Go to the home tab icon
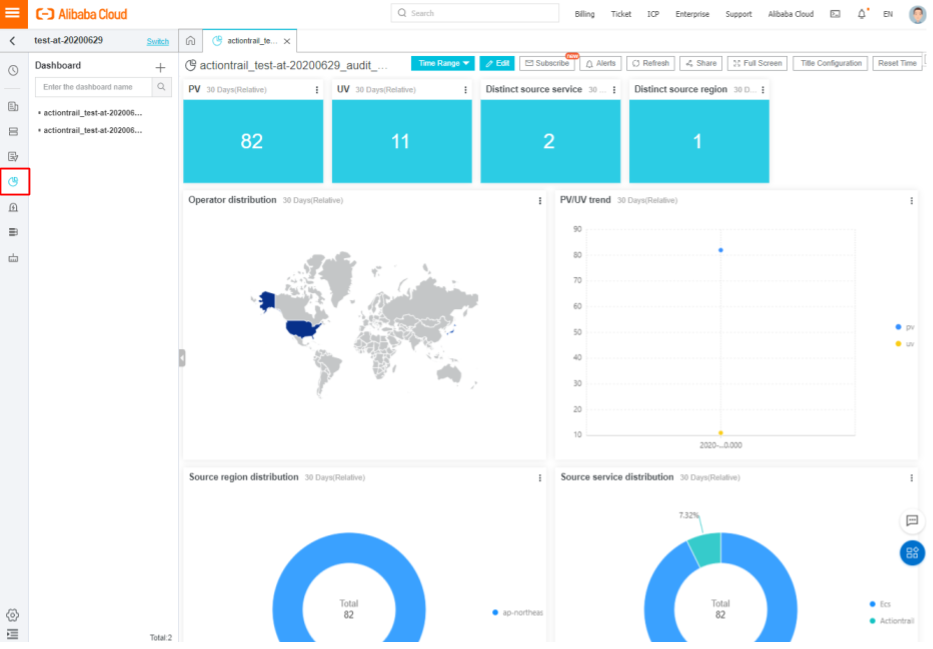The image size is (933, 649). click(190, 40)
